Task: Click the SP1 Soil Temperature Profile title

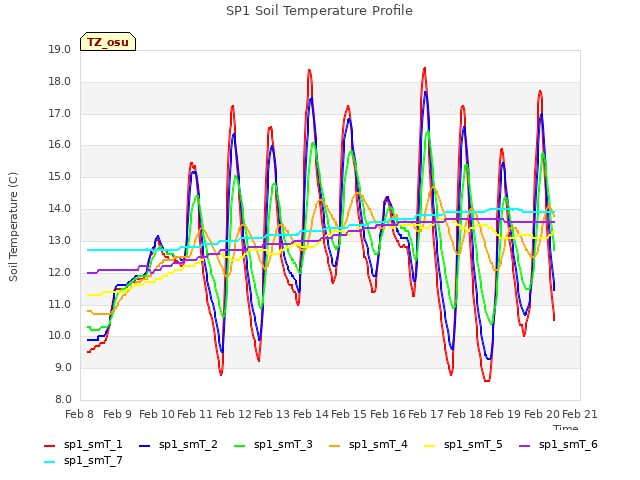Action: [x=320, y=11]
